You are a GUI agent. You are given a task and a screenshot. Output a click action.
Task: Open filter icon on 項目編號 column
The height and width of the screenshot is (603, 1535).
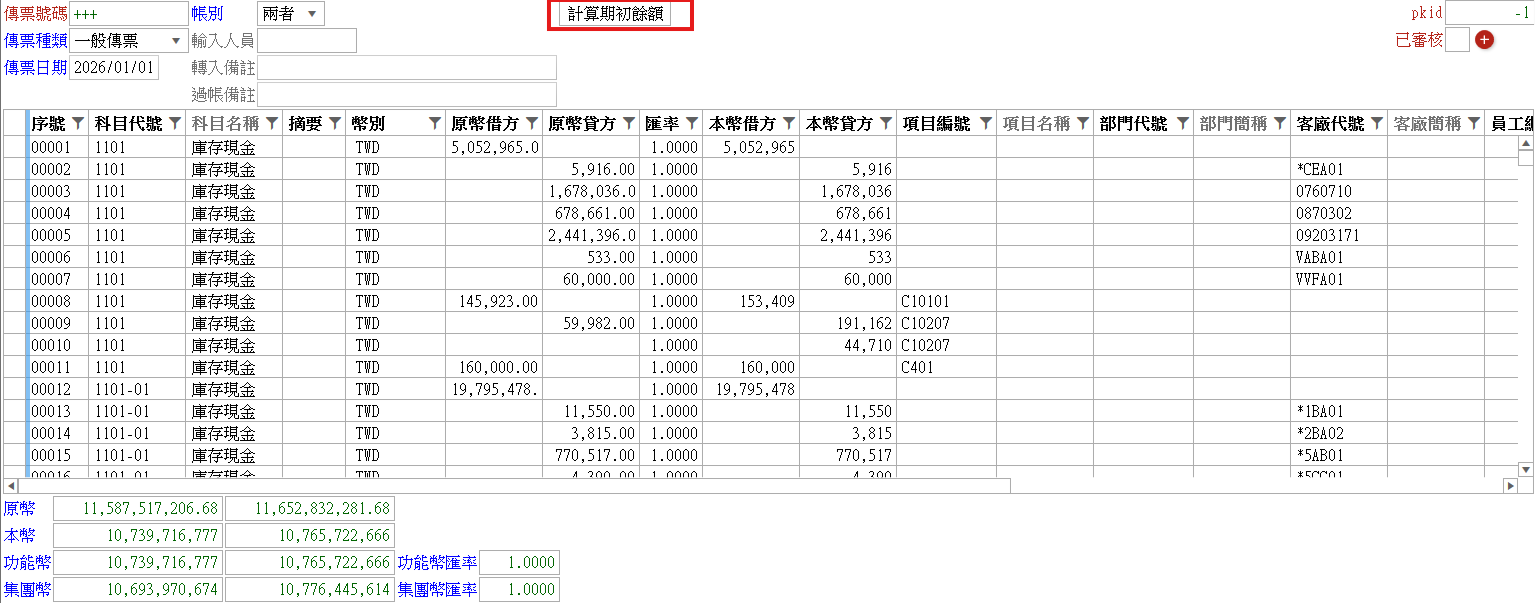coord(985,123)
